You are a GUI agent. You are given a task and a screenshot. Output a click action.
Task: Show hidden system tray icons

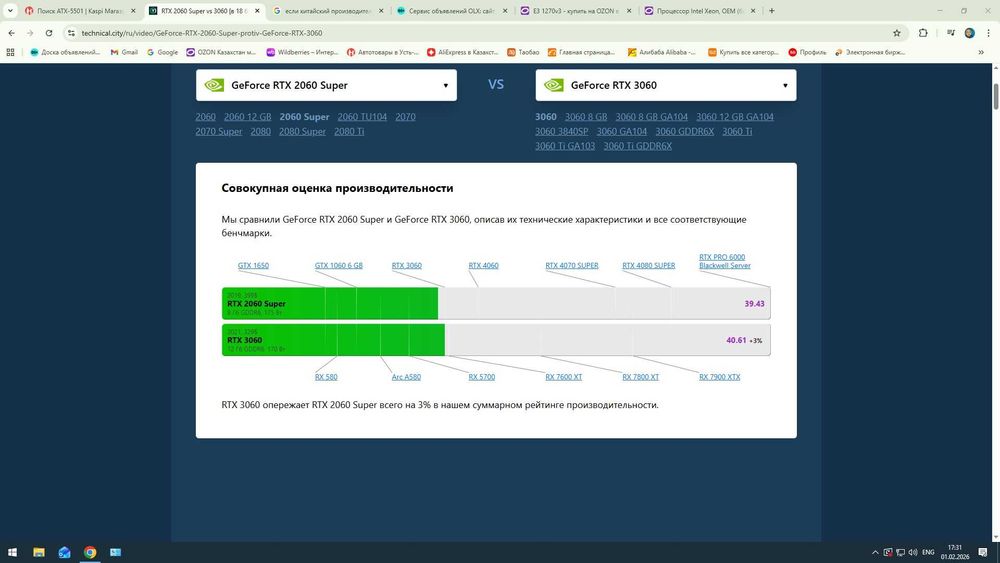[875, 552]
